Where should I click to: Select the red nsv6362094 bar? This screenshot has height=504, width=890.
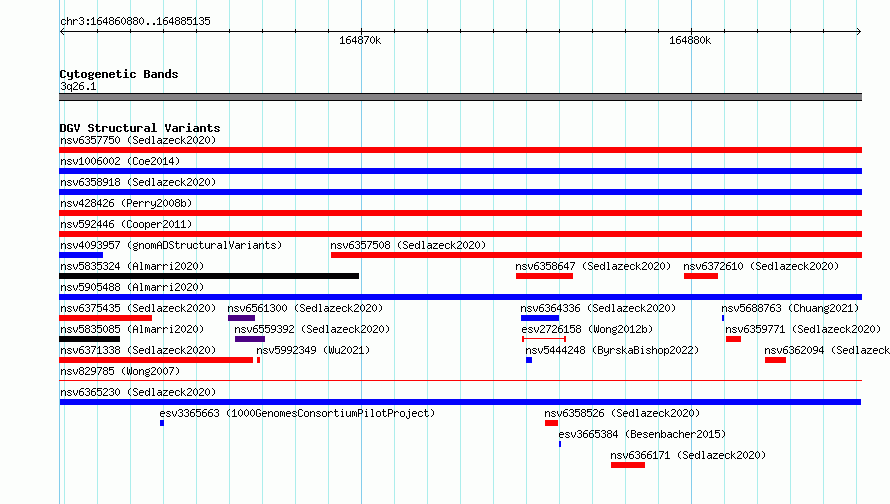pyautogui.click(x=775, y=360)
